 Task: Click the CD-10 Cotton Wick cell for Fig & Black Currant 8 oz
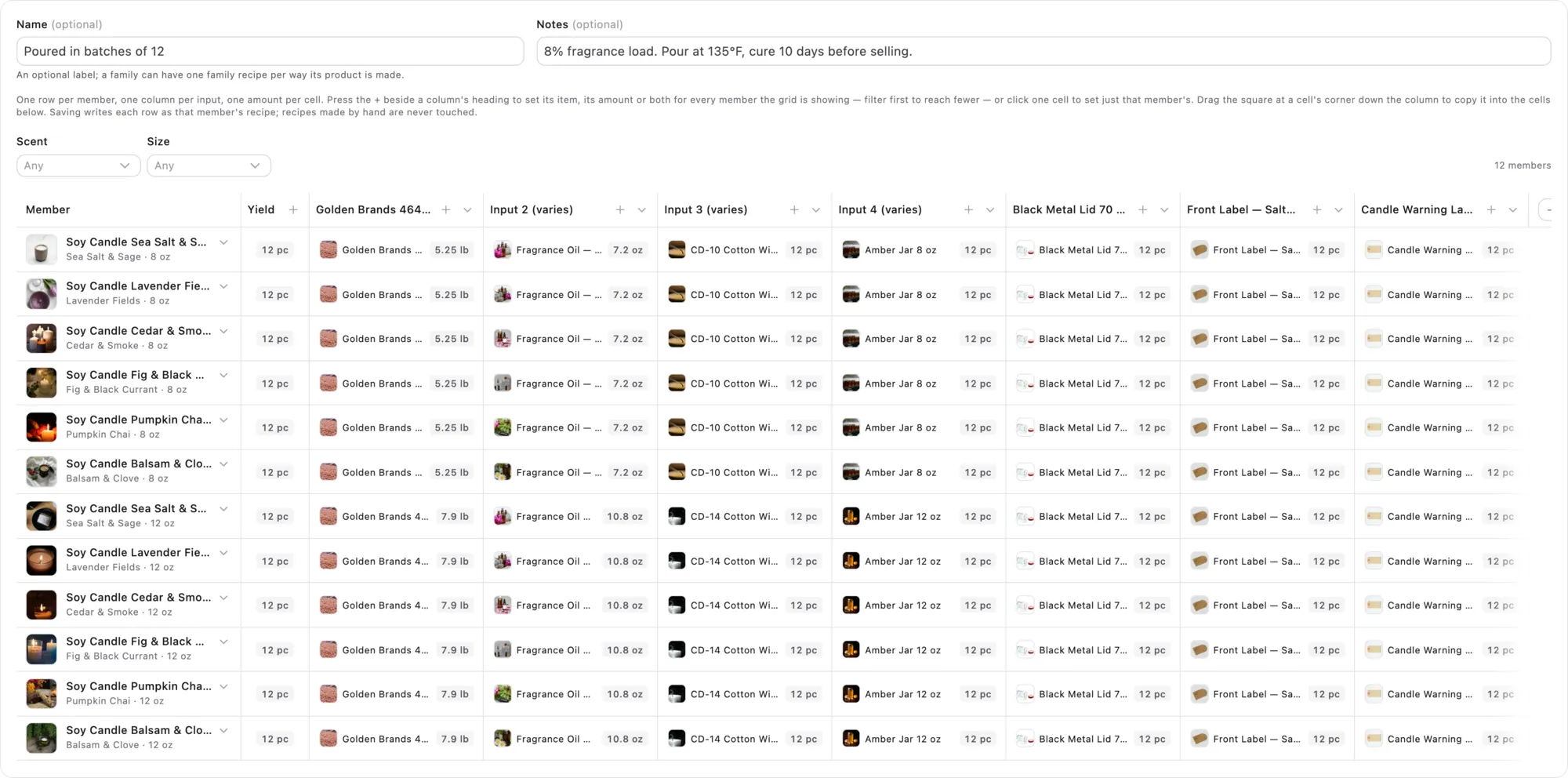[744, 384]
